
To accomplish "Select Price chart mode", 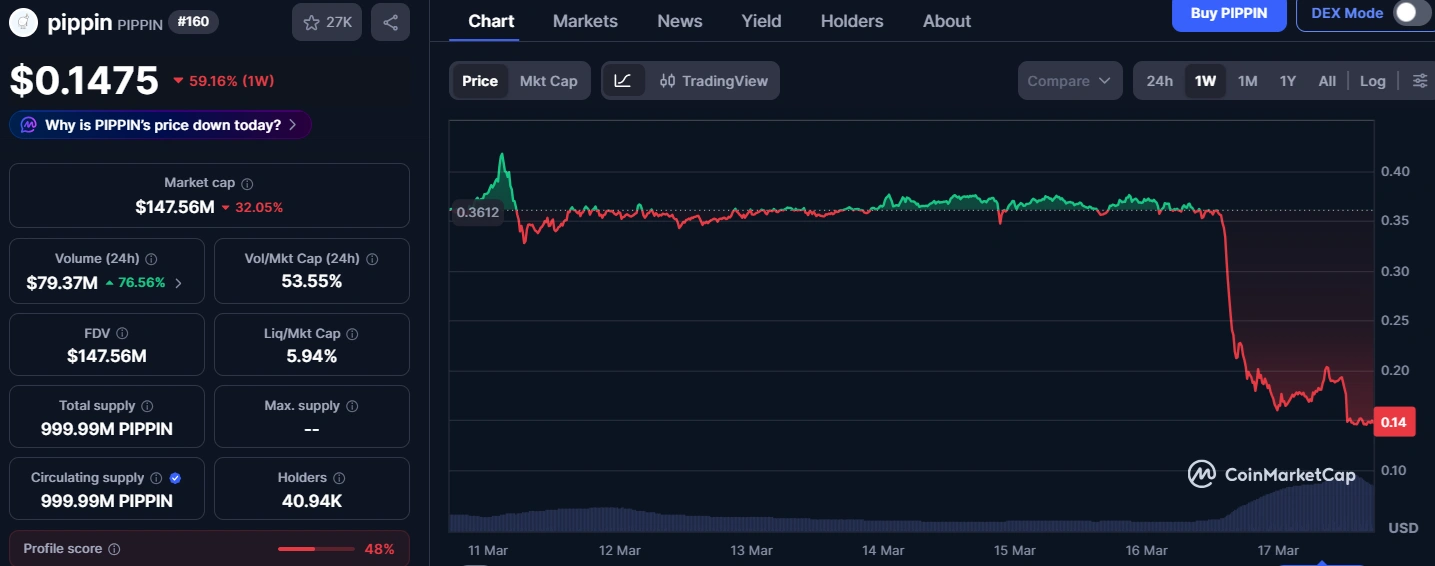I will (x=480, y=81).
